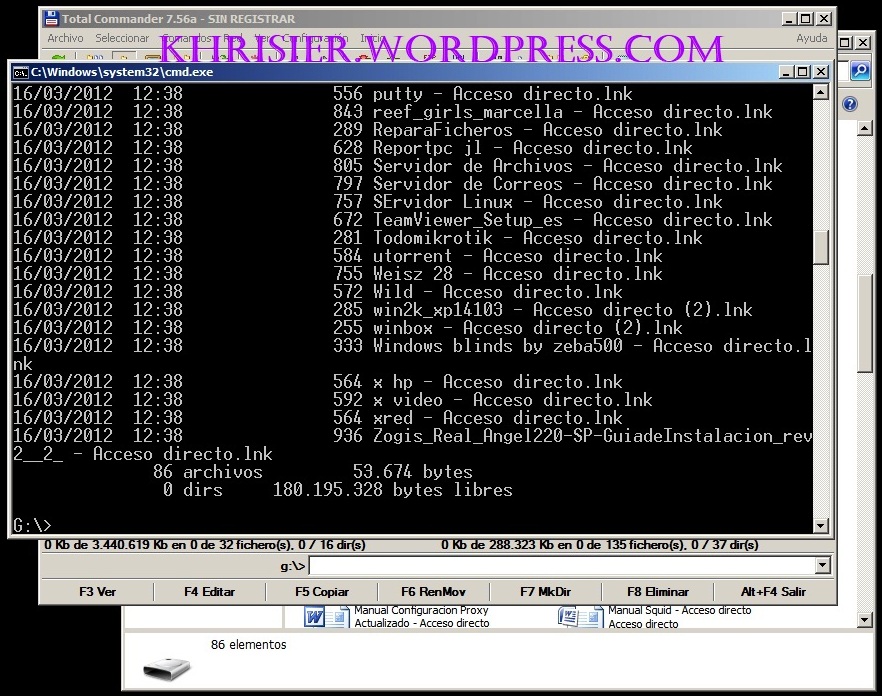Click the "utorrent - Acceso directo.lnk" line

coord(338,255)
